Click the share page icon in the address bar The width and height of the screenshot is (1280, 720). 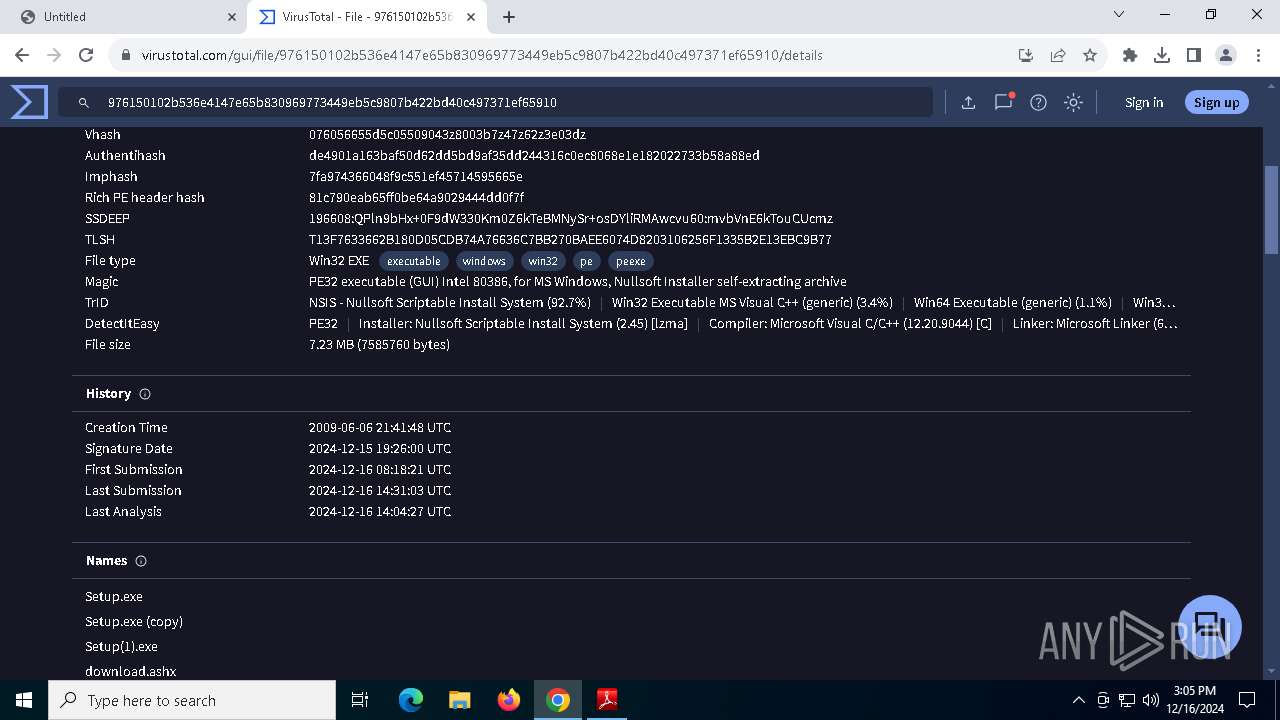click(1058, 55)
